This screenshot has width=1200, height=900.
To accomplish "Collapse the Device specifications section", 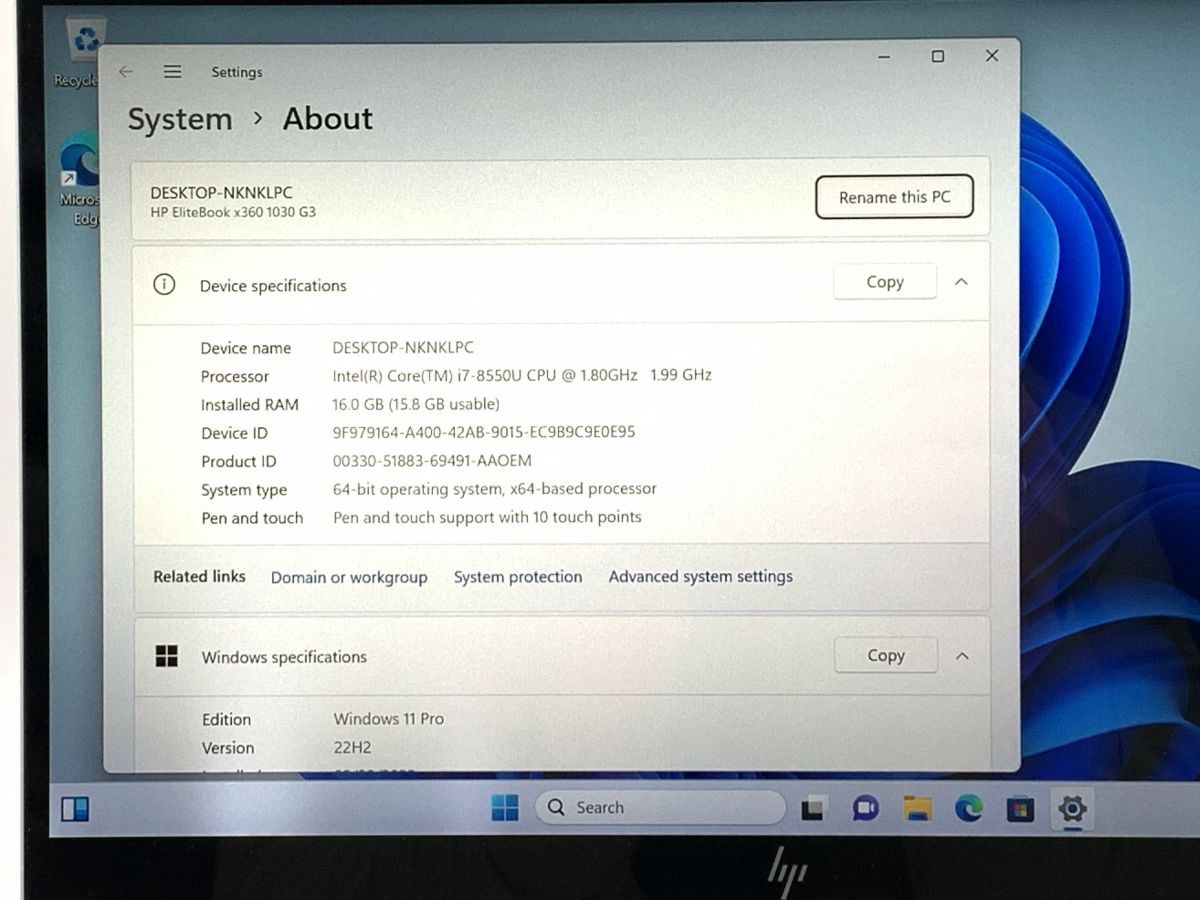I will pos(961,282).
